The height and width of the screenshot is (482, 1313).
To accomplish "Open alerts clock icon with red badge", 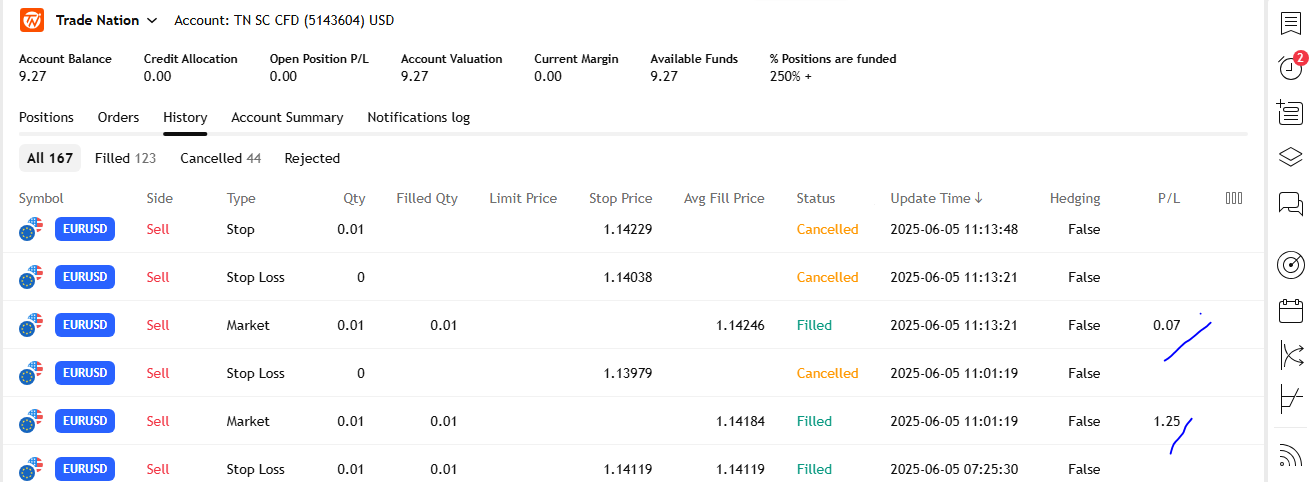I will (x=1290, y=67).
